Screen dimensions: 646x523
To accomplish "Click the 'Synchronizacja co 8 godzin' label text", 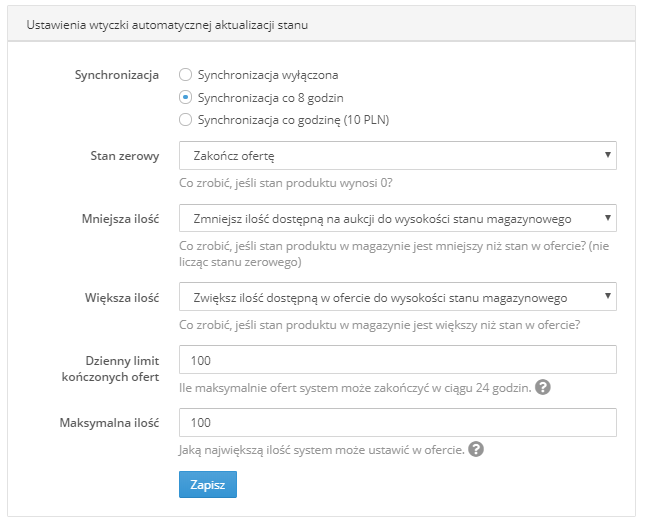I will [x=271, y=98].
